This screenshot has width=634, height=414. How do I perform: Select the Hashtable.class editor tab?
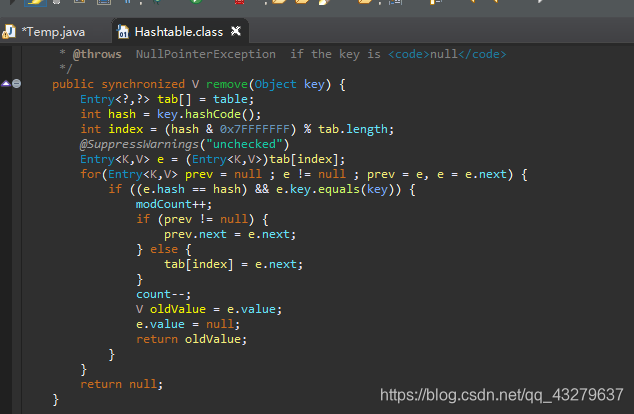(179, 32)
